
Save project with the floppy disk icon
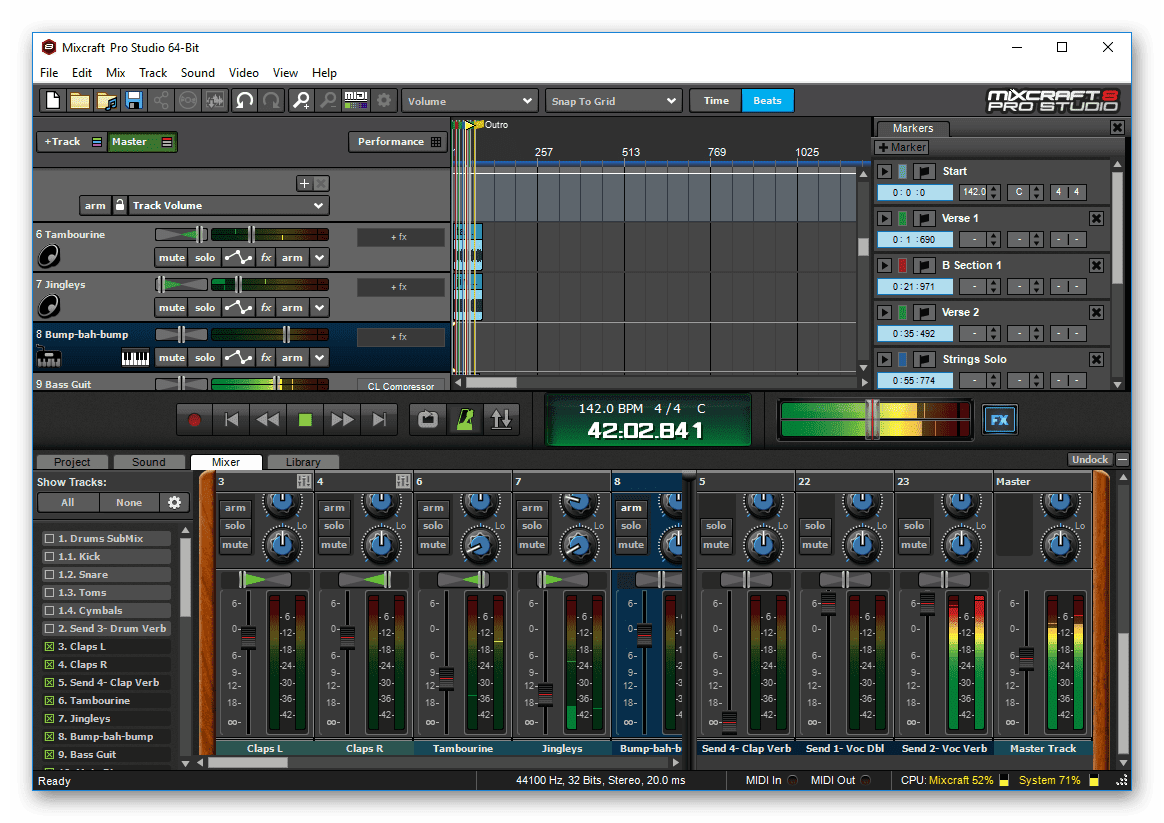pos(134,101)
